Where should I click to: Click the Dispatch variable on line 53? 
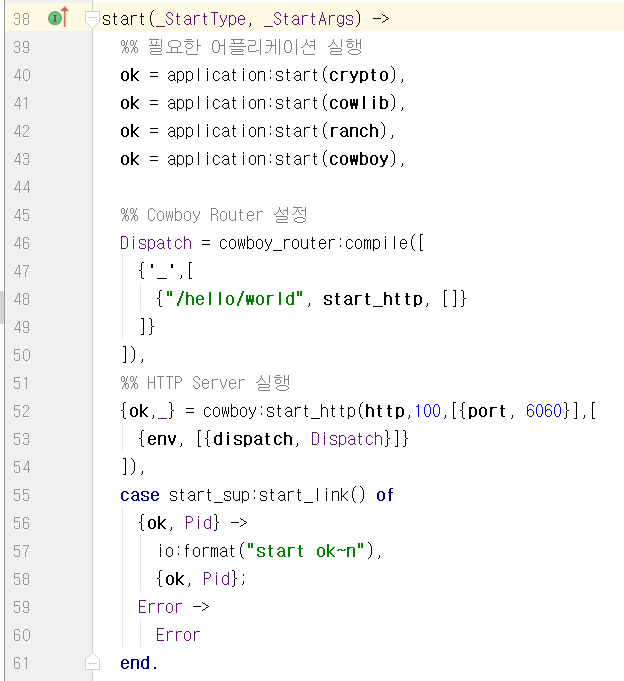pos(347,439)
